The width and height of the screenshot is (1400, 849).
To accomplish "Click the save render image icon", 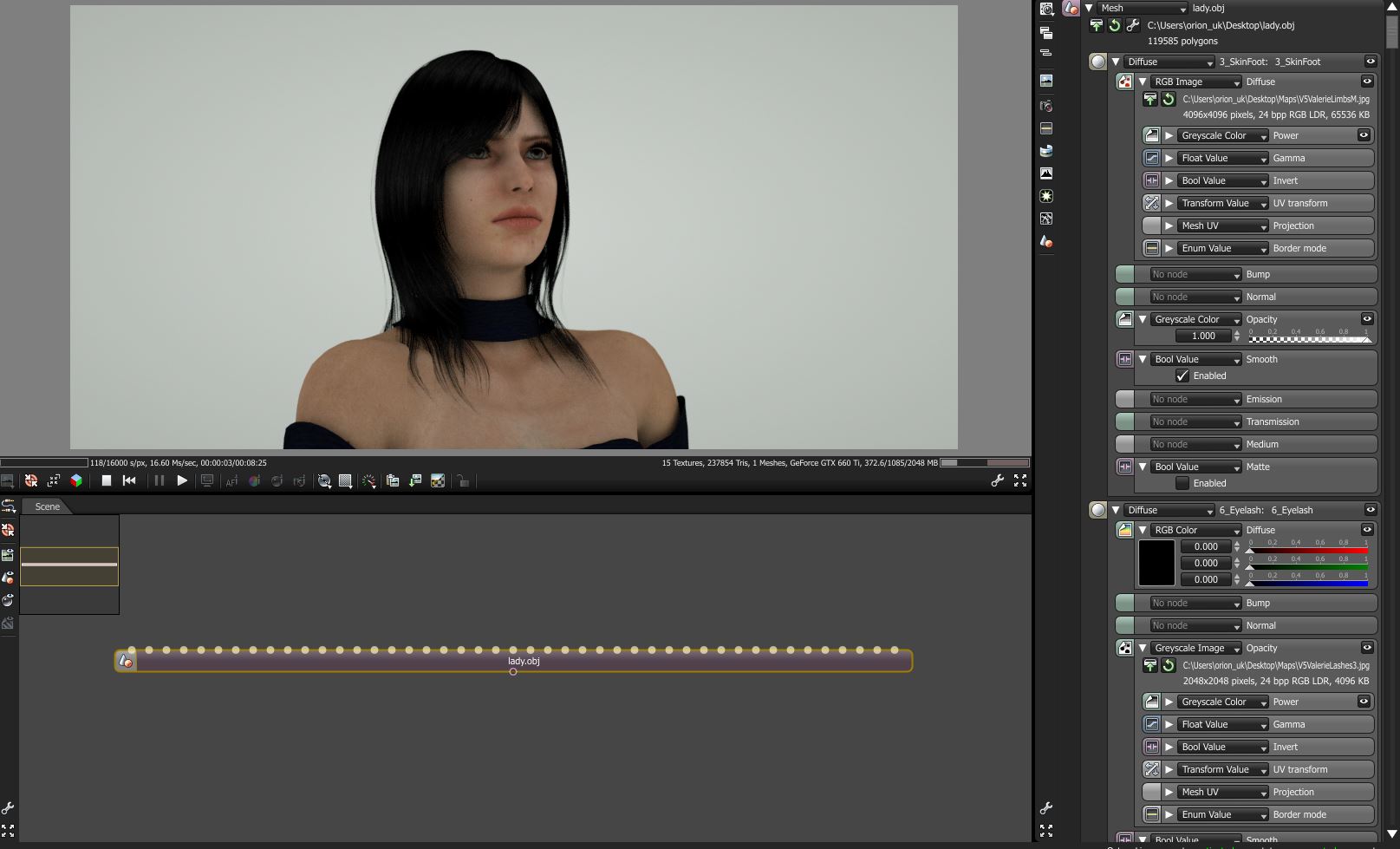I will 415,480.
